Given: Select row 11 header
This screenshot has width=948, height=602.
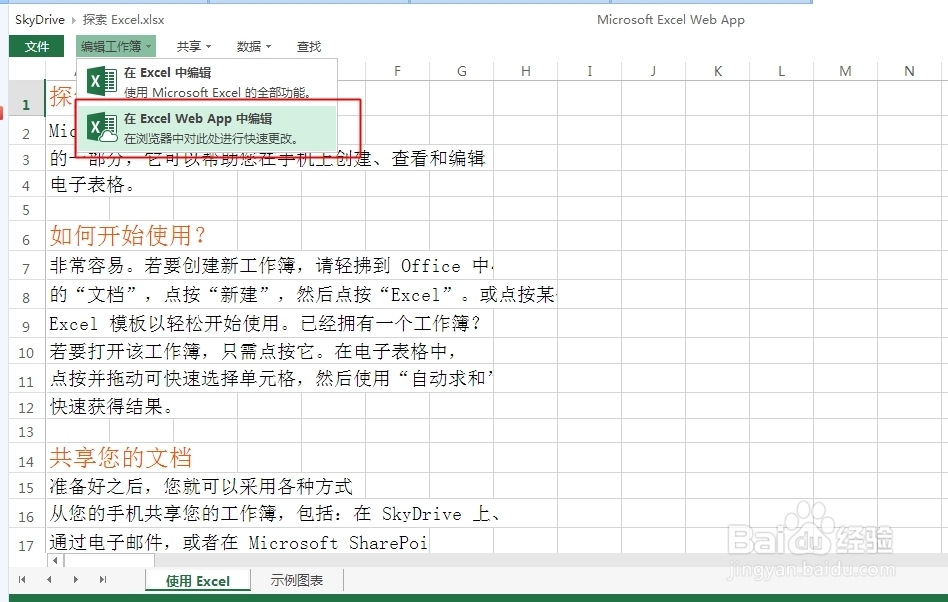Looking at the screenshot, I should (27, 379).
